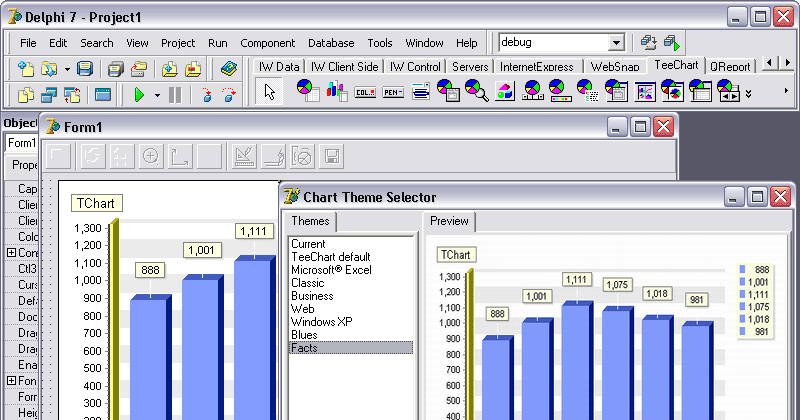
Task: Click the floppy save icon in Form1 toolbar
Action: [x=331, y=155]
